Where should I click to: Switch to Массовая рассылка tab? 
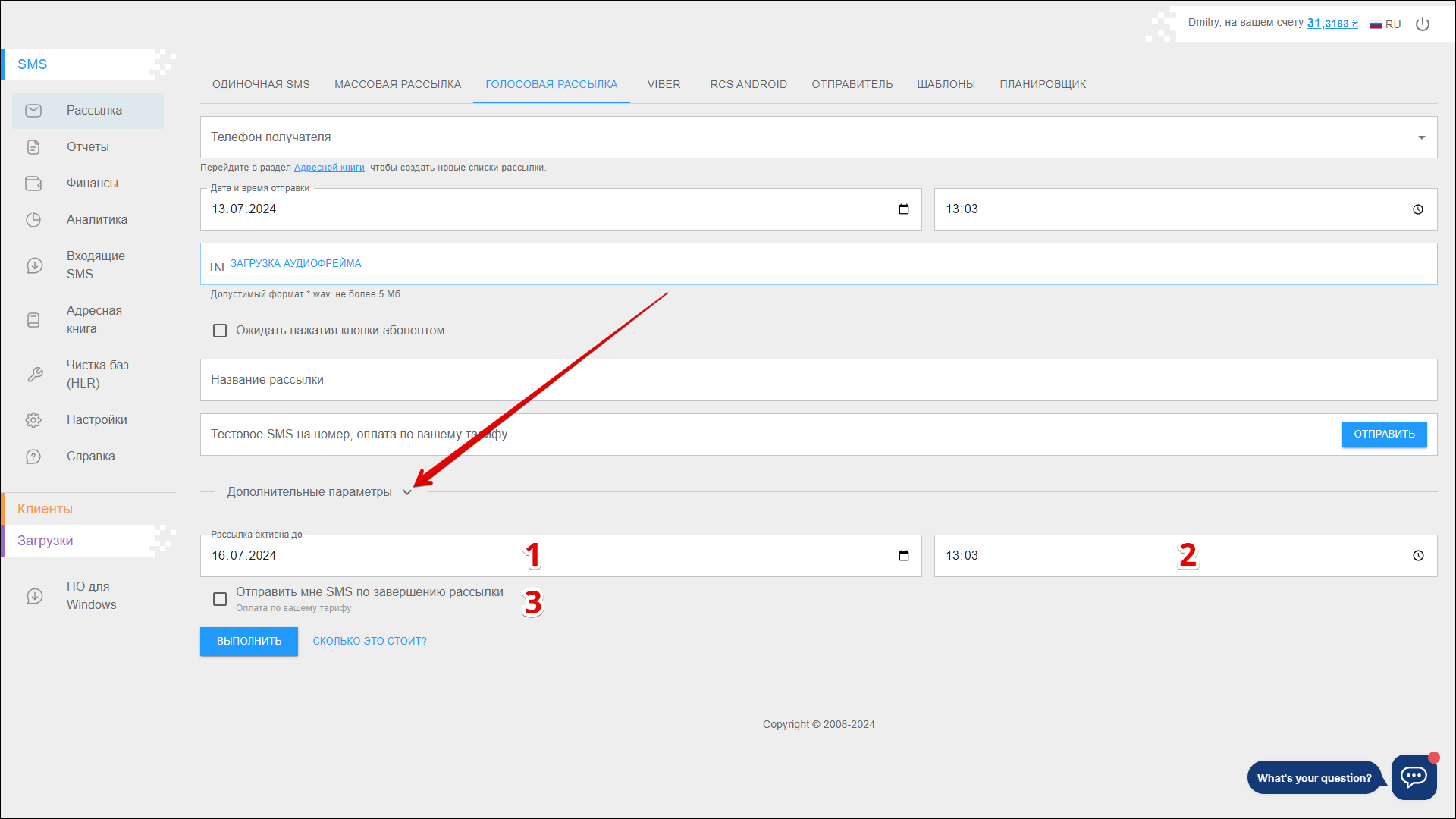pos(397,84)
